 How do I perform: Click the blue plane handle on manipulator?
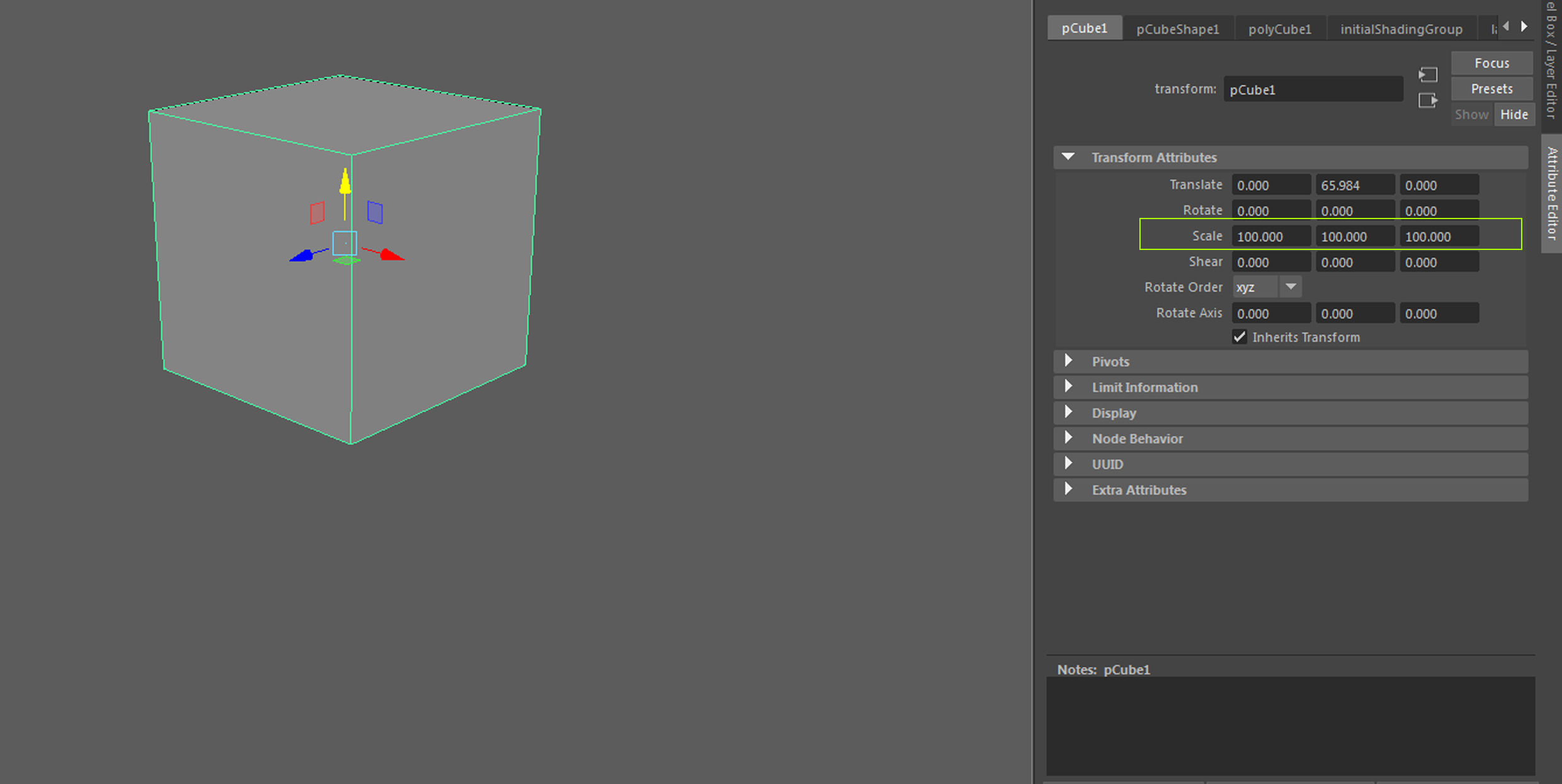pyautogui.click(x=375, y=212)
